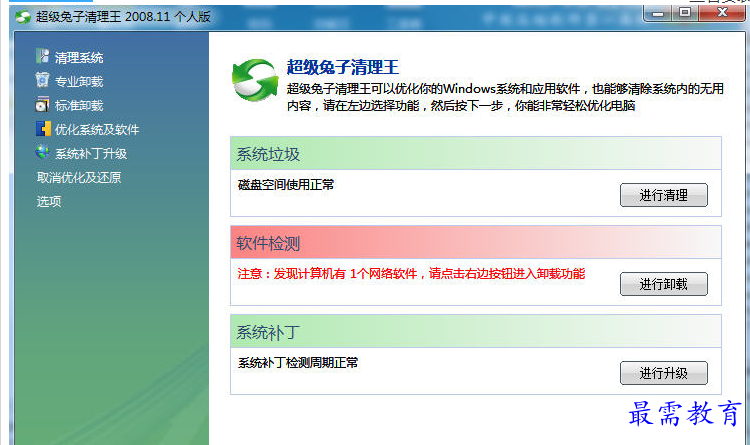Viewport: 750px width, 445px height.
Task: Open 选项 settings entry
Action: point(49,201)
